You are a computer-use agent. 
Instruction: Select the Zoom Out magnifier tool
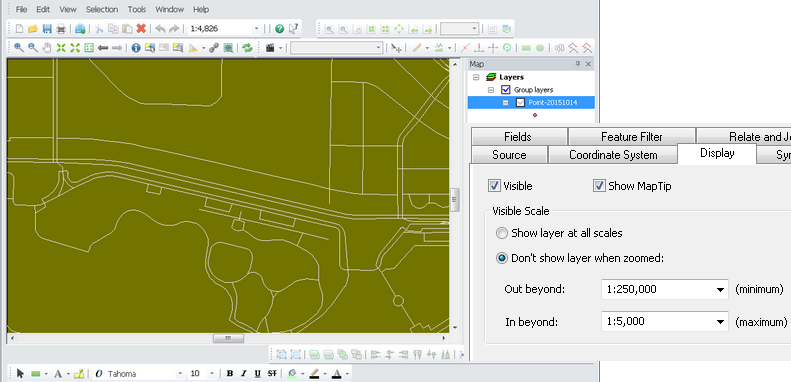(33, 48)
